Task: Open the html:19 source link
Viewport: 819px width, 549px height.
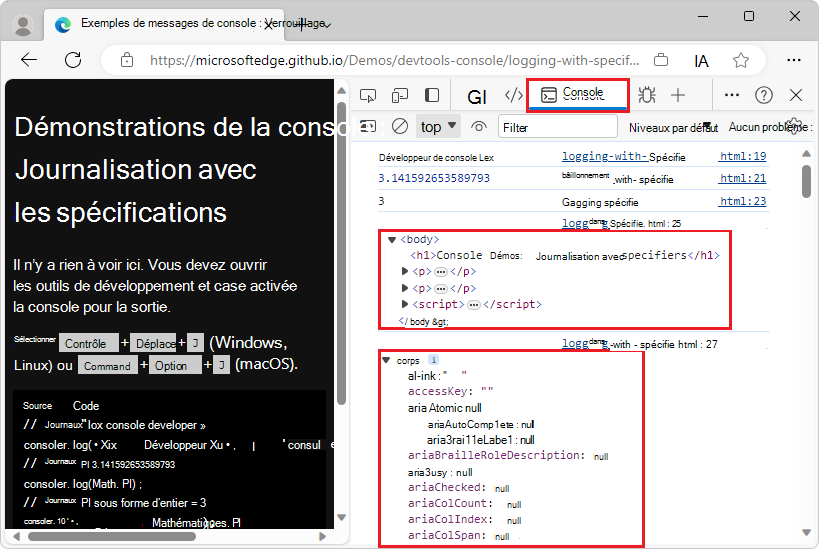Action: (x=742, y=156)
